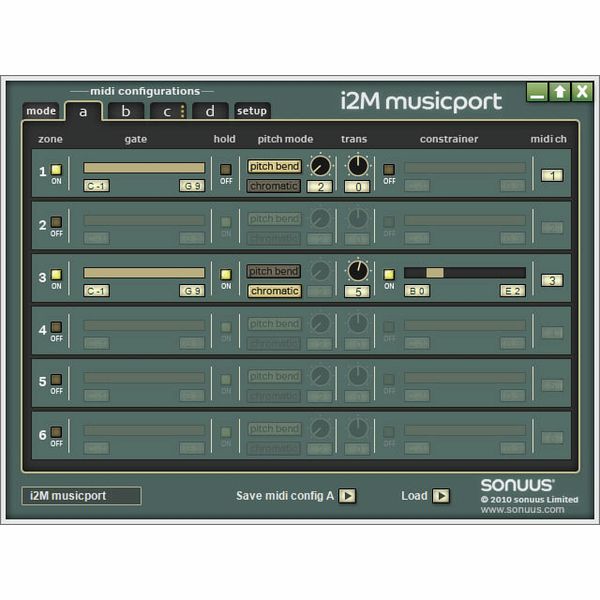Click the zone 1 pitch bend range knob

(320, 166)
